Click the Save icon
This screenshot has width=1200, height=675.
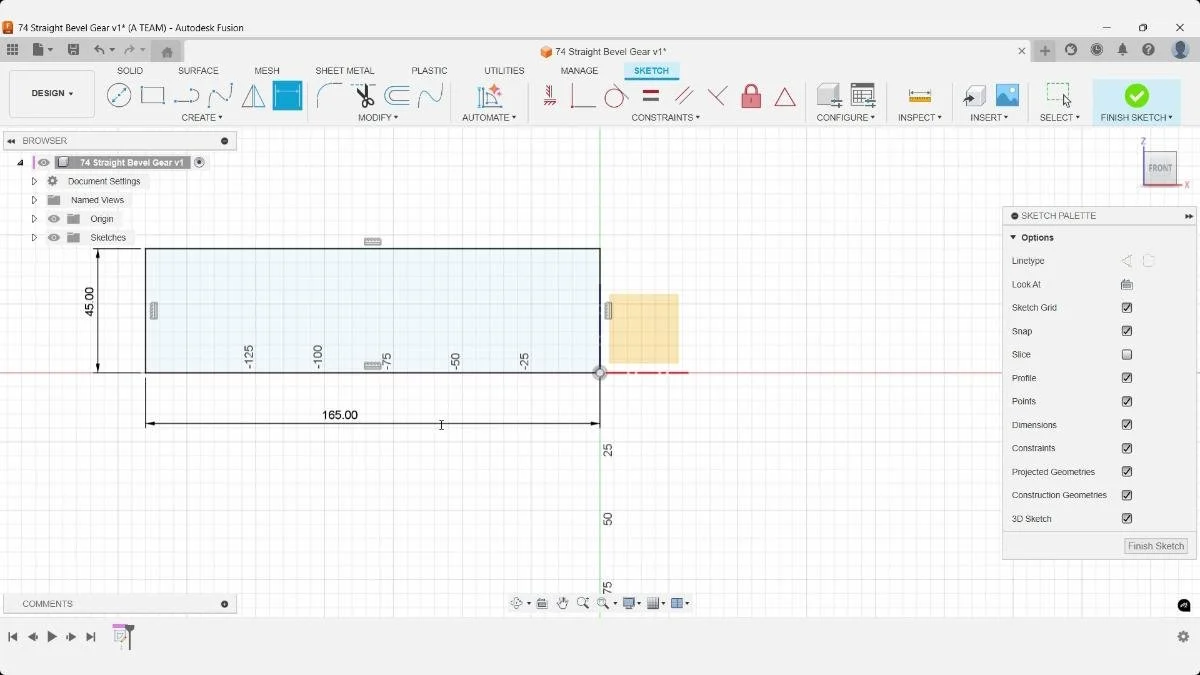[73, 50]
